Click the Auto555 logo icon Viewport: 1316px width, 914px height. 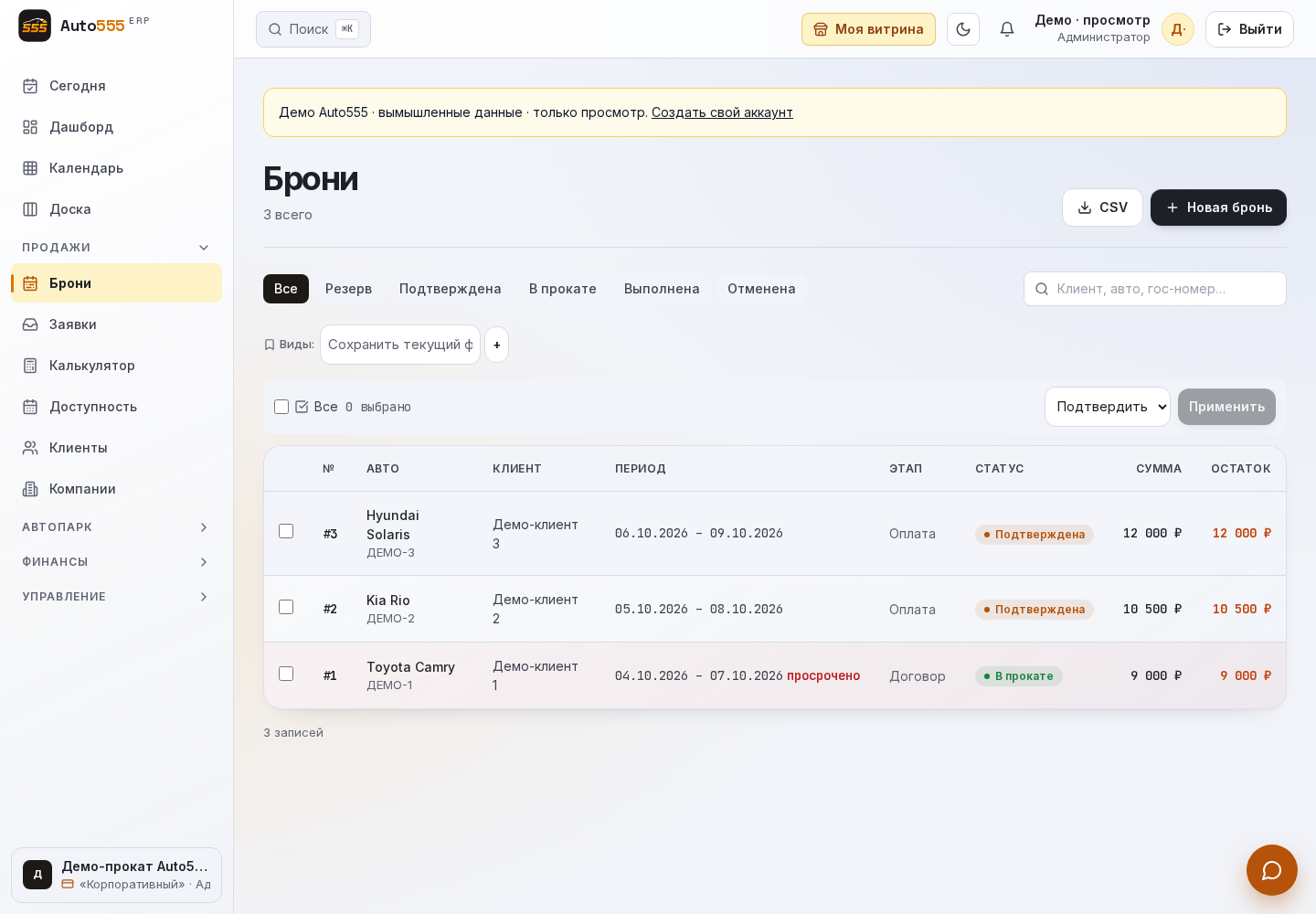[35, 26]
